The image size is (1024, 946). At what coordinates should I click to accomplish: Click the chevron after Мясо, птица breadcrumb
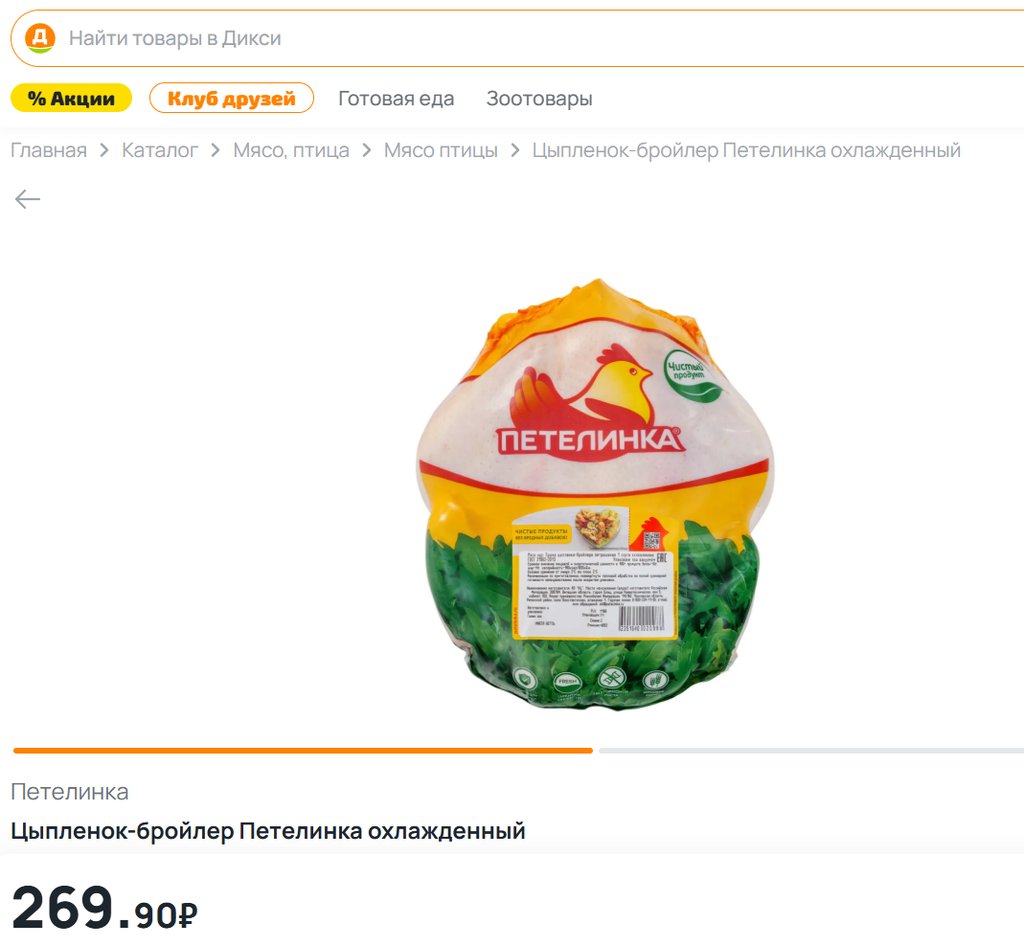pos(366,151)
